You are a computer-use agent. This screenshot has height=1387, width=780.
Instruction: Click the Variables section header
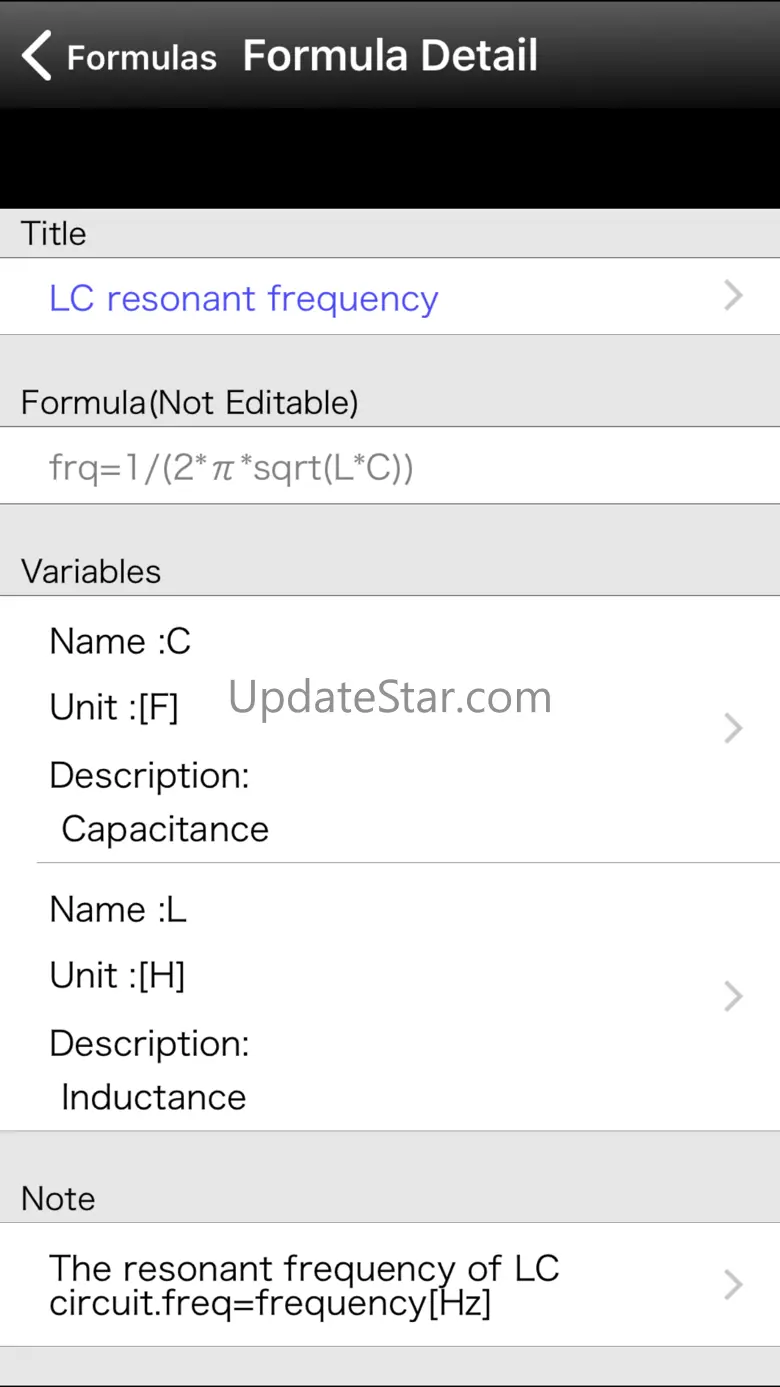pyautogui.click(x=91, y=571)
